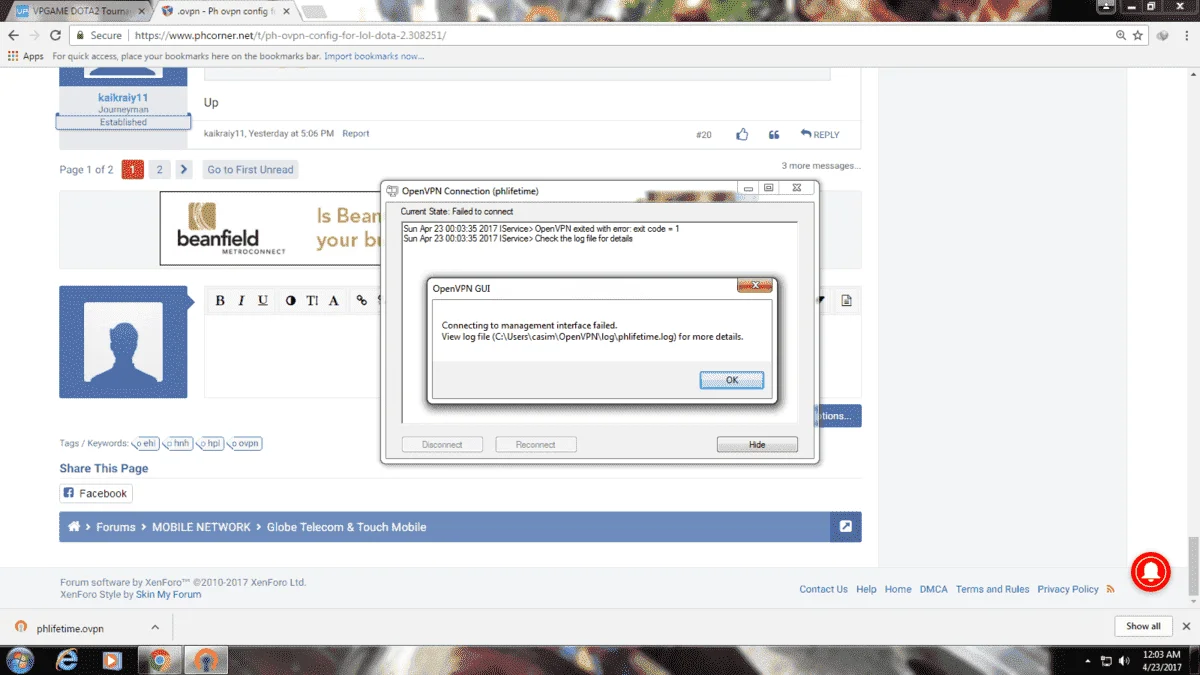Click the 3 more messages link
Image resolution: width=1200 pixels, height=675 pixels.
pyautogui.click(x=821, y=166)
